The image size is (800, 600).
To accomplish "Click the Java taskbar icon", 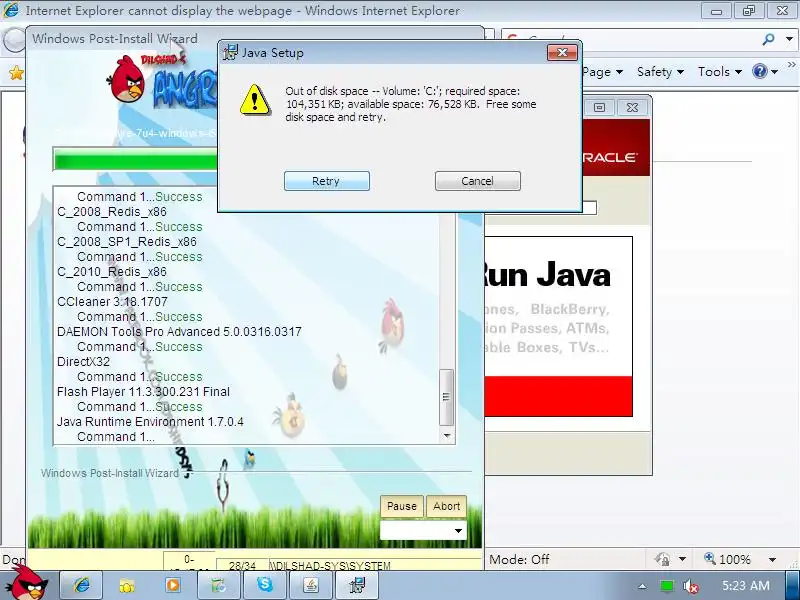I will tap(311, 585).
